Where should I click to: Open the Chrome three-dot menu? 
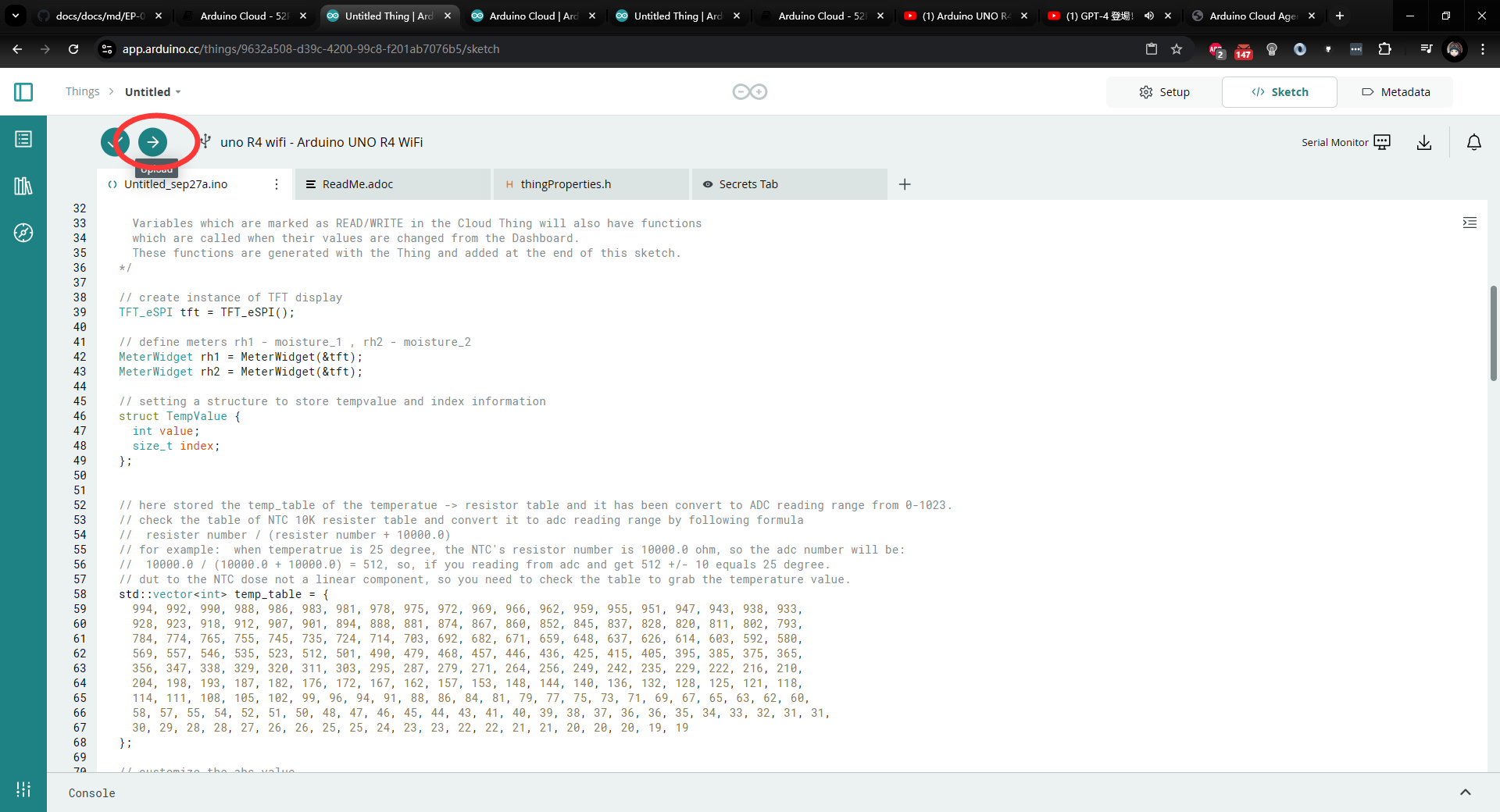1483,49
